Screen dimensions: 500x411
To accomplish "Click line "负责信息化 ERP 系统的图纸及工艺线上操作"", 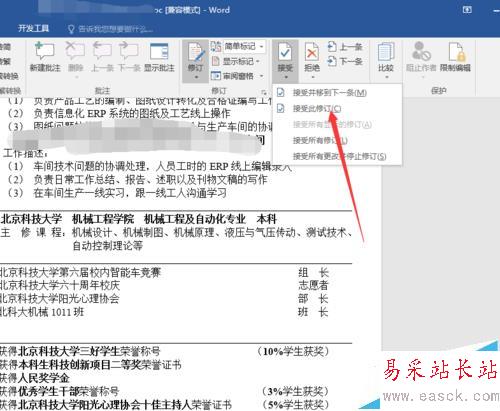I will pyautogui.click(x=132, y=113).
